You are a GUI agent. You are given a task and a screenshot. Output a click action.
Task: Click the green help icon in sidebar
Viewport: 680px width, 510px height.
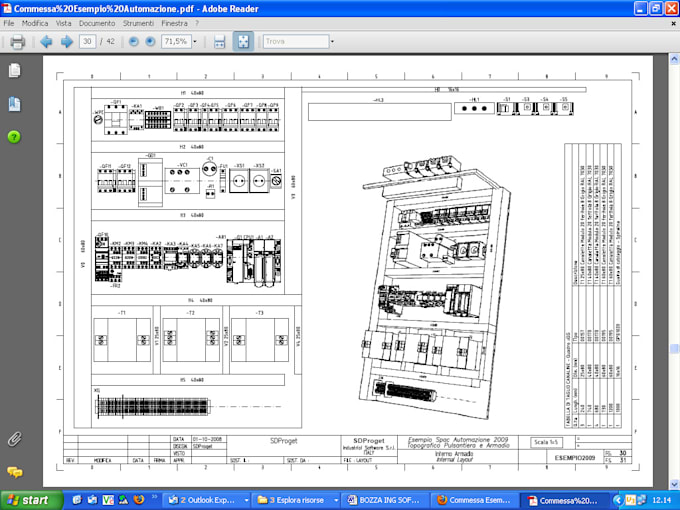14,136
